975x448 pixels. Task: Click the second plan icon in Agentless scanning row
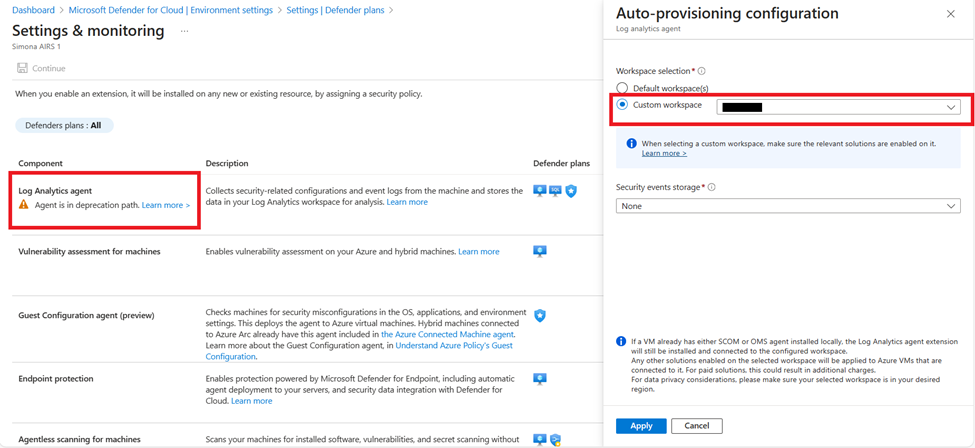tap(555, 440)
